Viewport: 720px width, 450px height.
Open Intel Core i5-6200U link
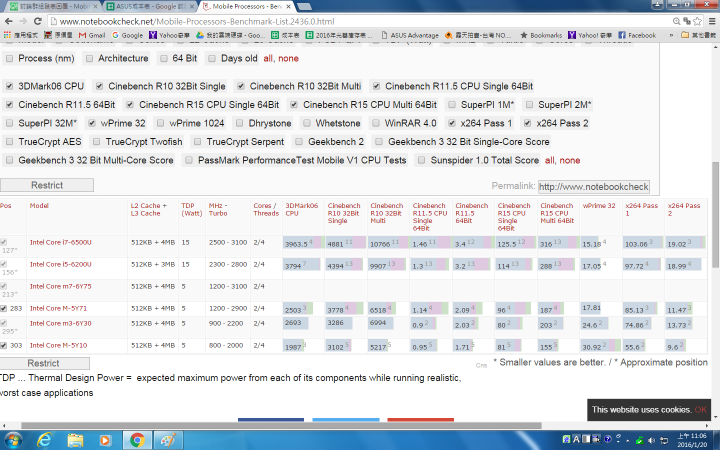click(x=61, y=264)
